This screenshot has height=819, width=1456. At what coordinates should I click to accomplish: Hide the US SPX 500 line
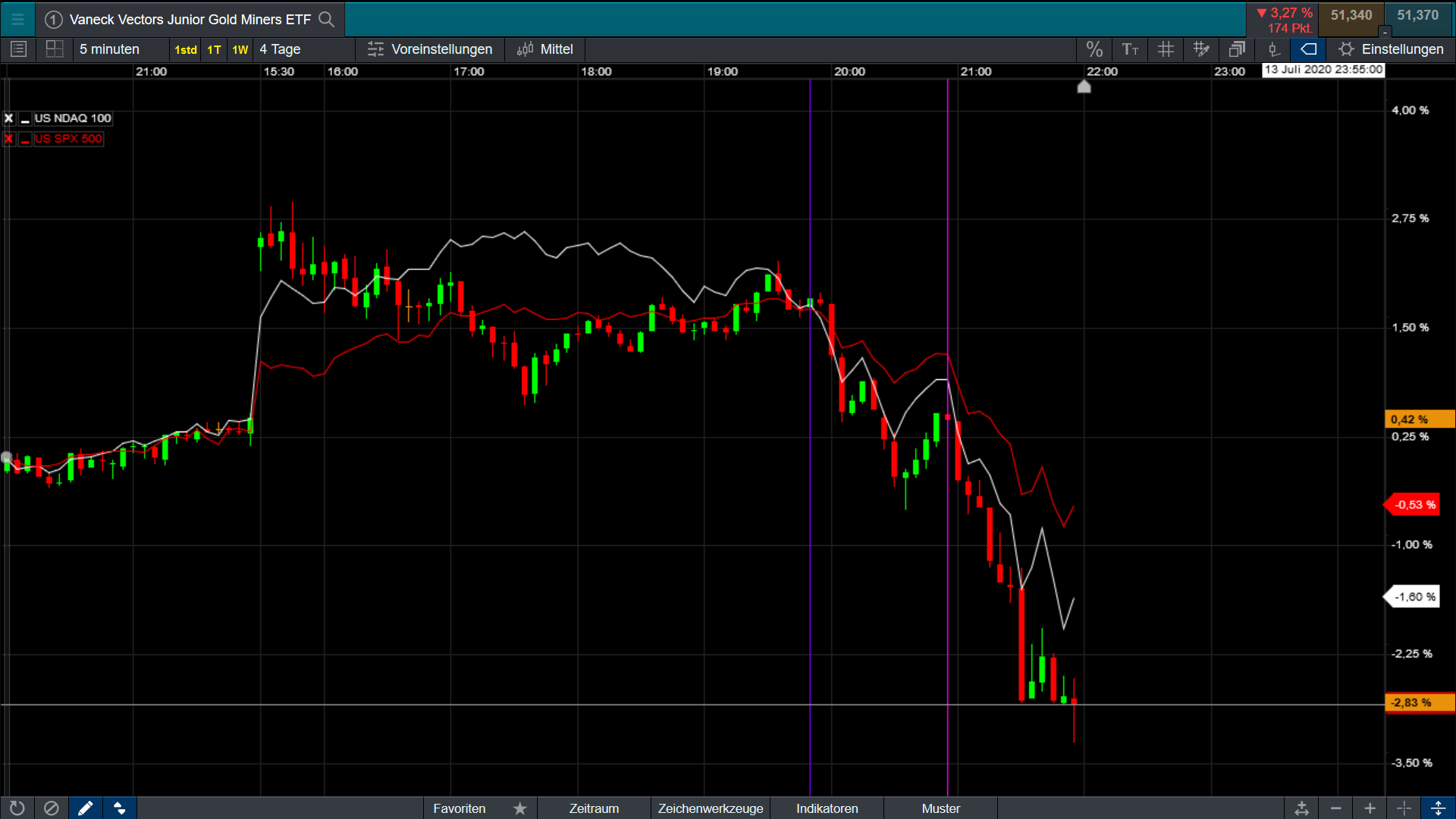[x=25, y=140]
